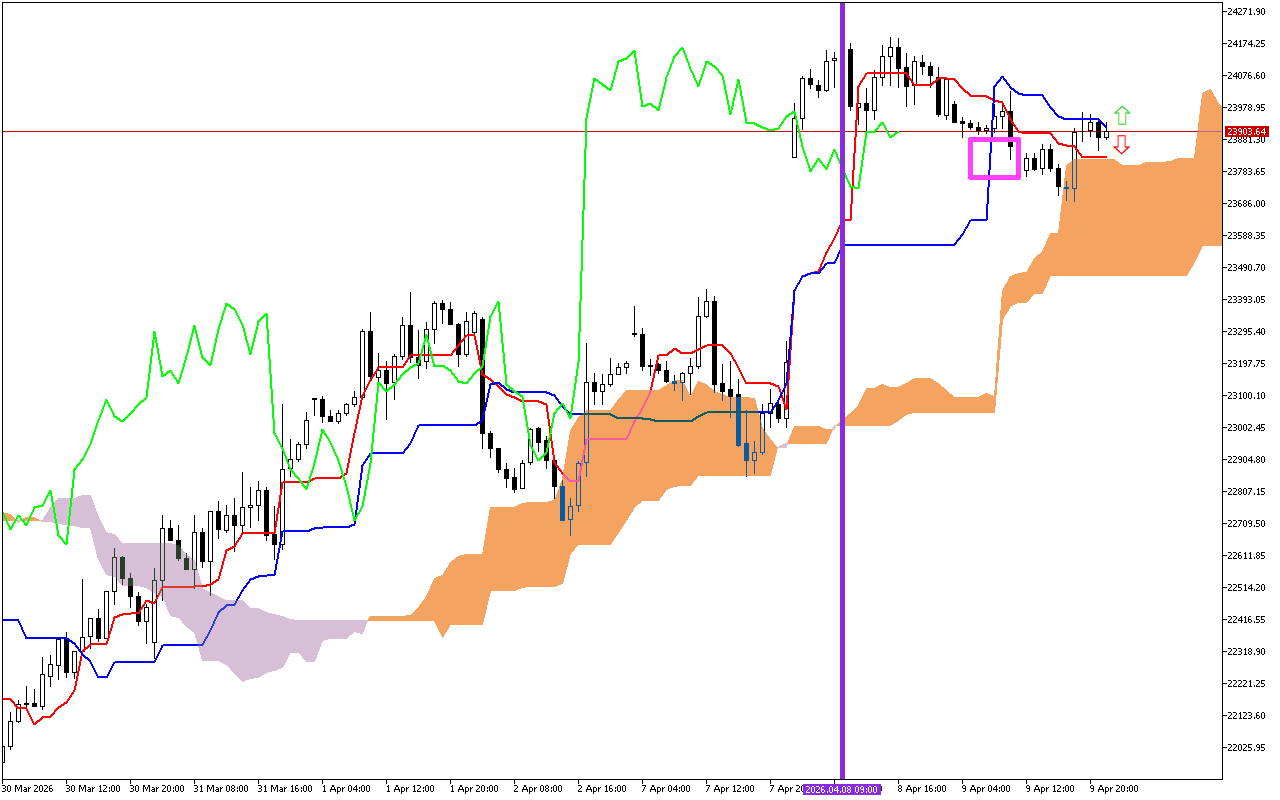
Task: Click the 1 Apr 12:00 time label
Action: pos(411,788)
